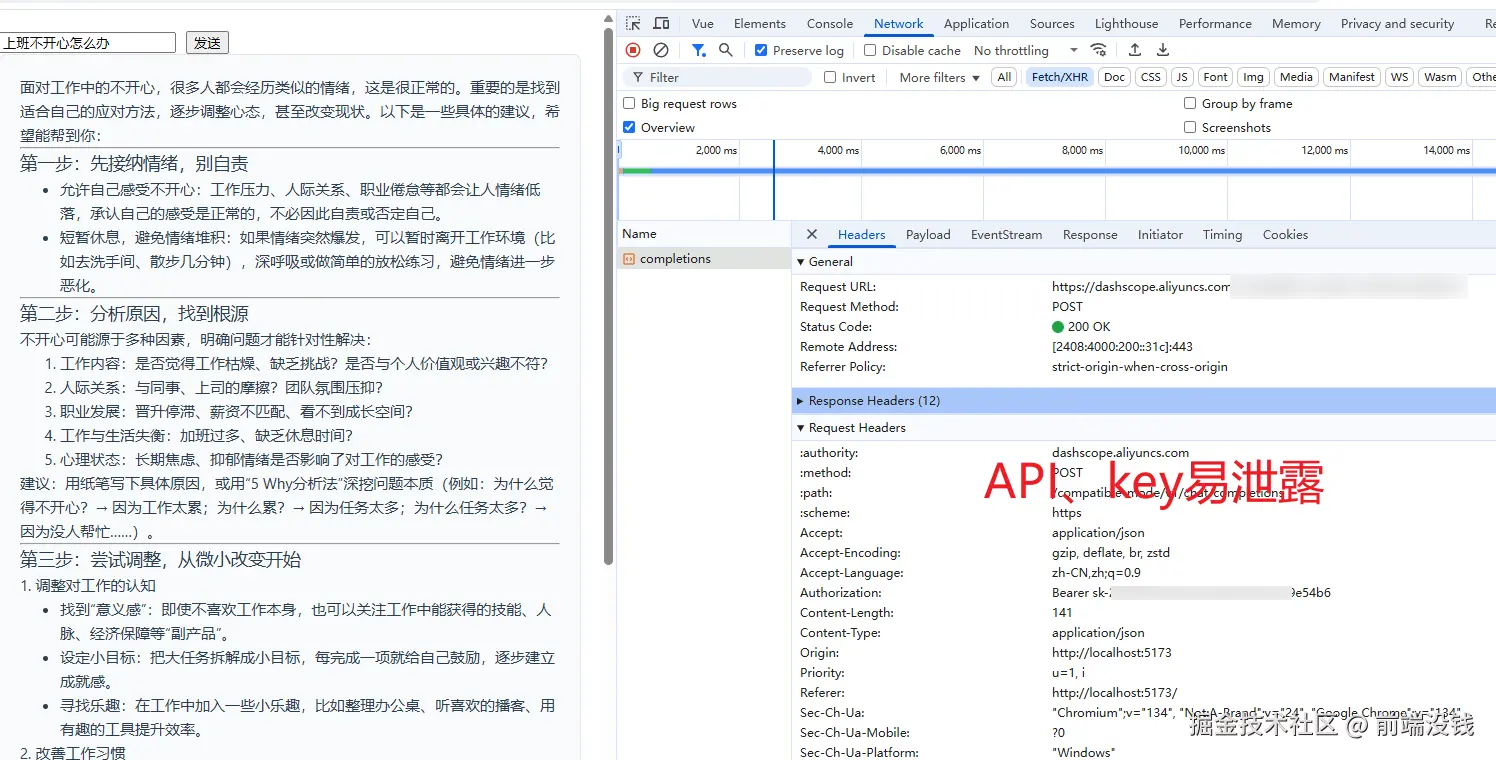Focus the question text input field
The height and width of the screenshot is (760, 1496).
(x=88, y=43)
